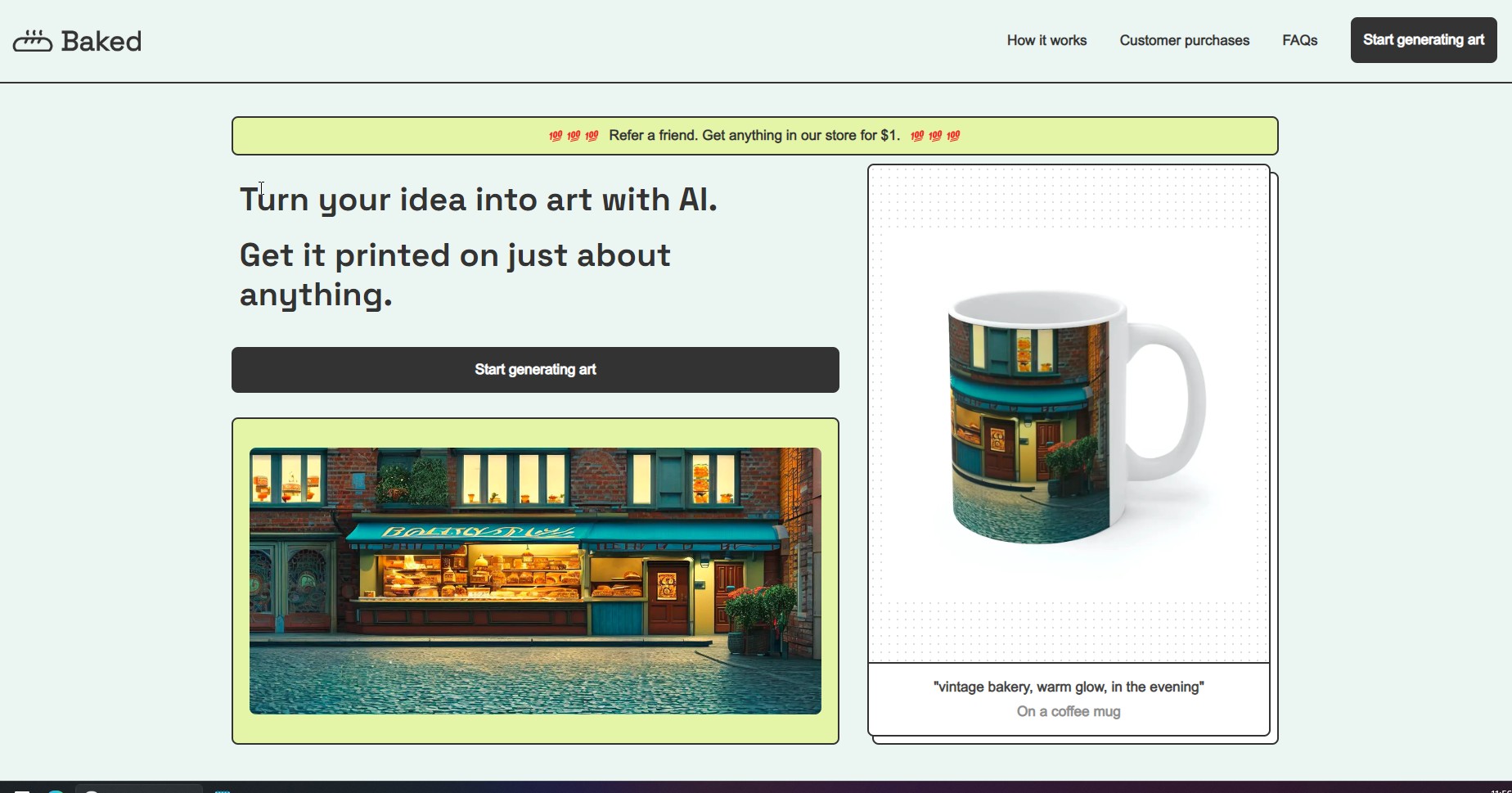Click the rightmost 100 emoji in the banner
1512x793 pixels.
point(953,136)
